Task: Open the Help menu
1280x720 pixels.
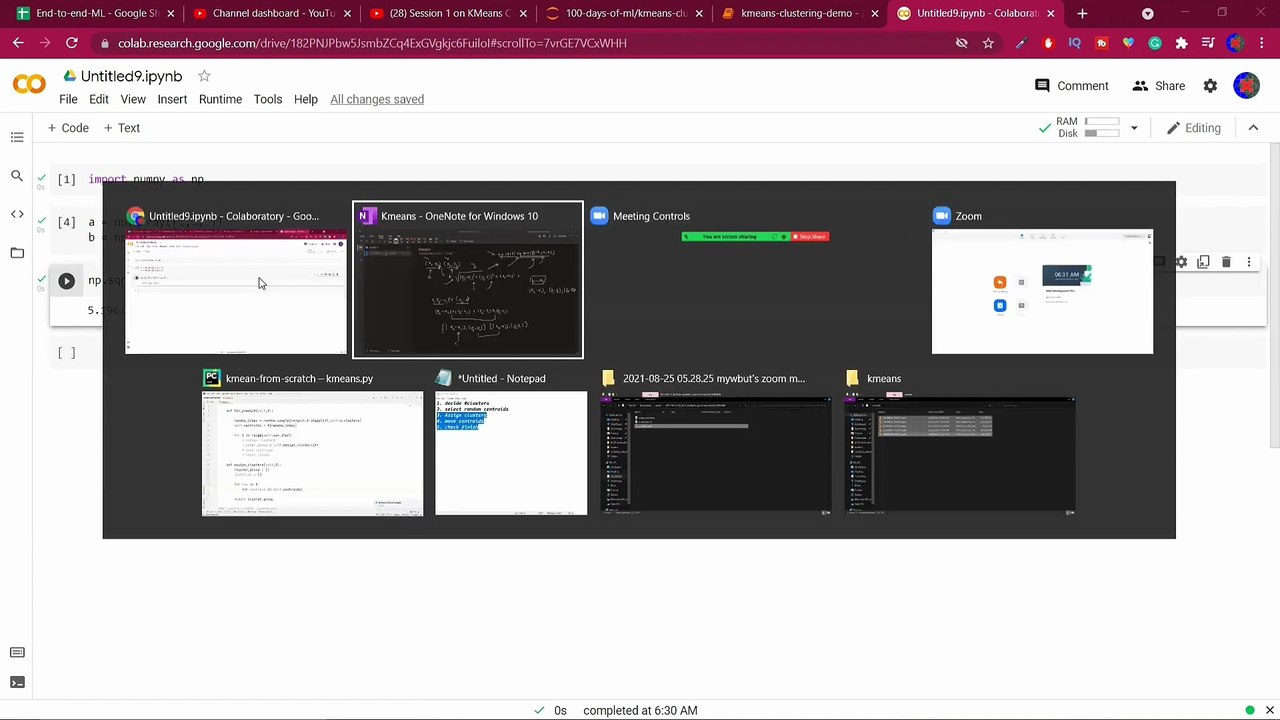Action: [306, 99]
